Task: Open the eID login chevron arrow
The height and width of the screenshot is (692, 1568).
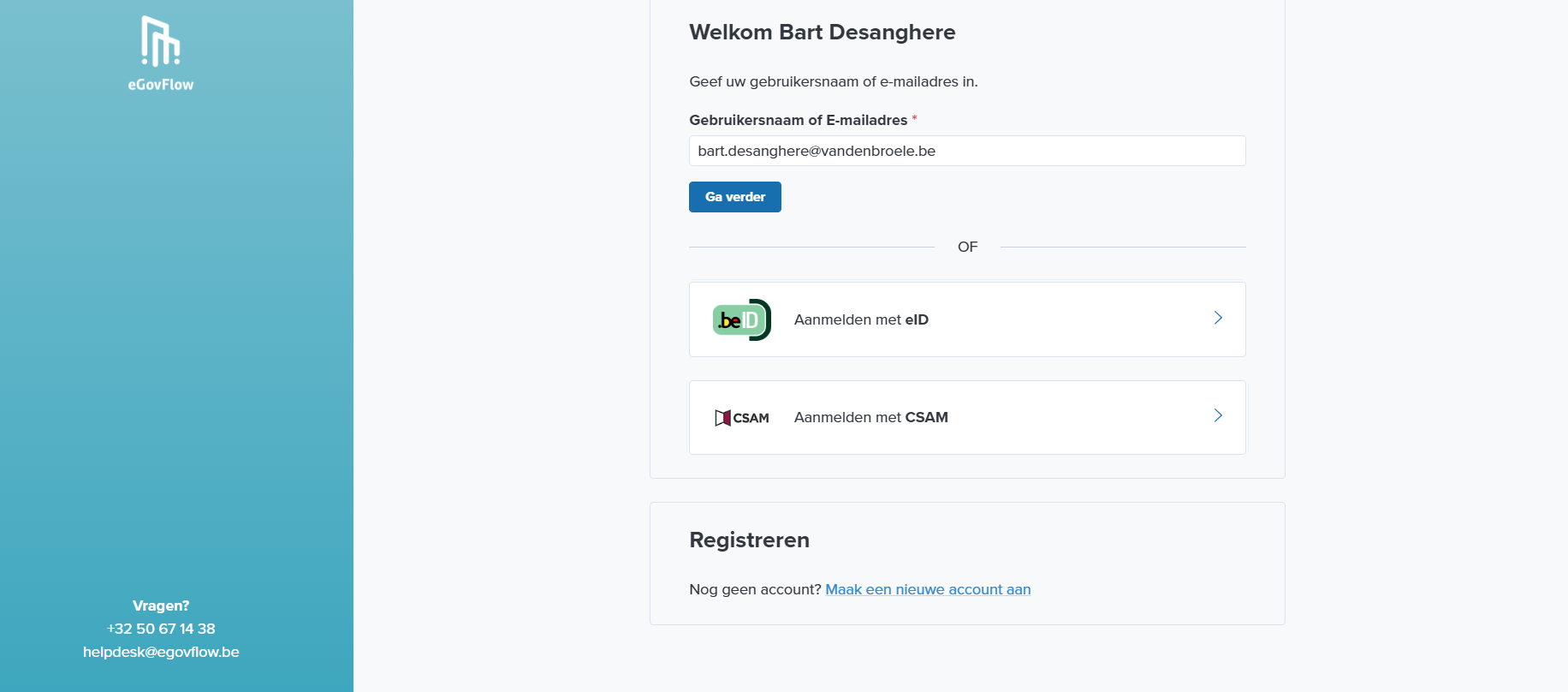Action: (1217, 319)
